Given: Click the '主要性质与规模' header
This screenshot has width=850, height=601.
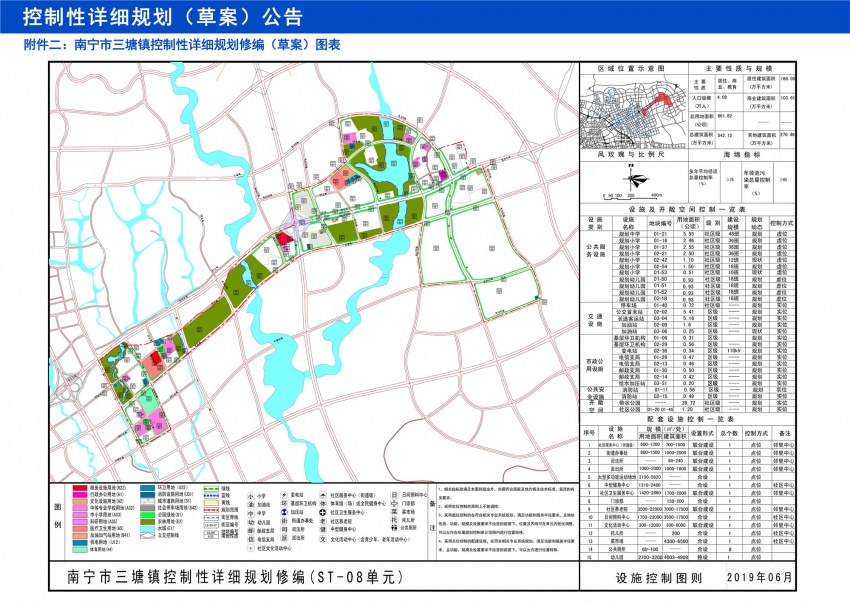Looking at the screenshot, I should (x=741, y=69).
